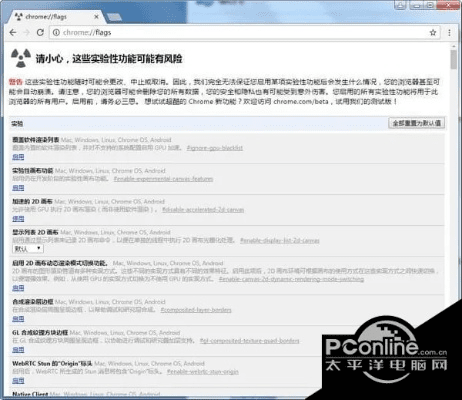
Task: Click the GL 合成纹理方块边框 flag title
Action: coord(40,333)
